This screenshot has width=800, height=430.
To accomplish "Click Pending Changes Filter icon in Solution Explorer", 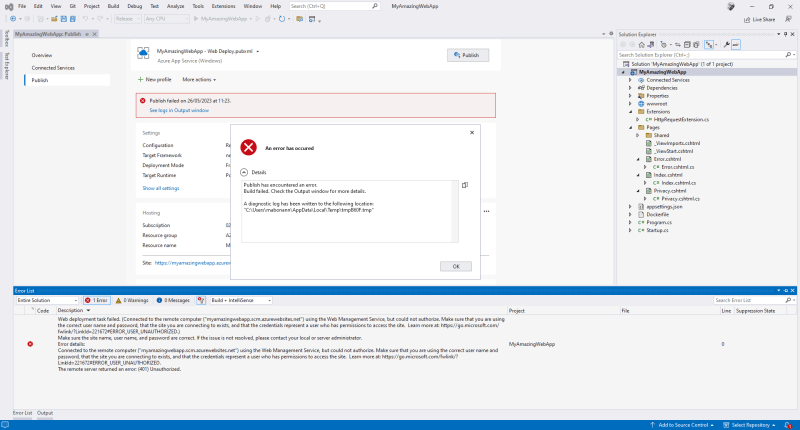I will [x=663, y=45].
